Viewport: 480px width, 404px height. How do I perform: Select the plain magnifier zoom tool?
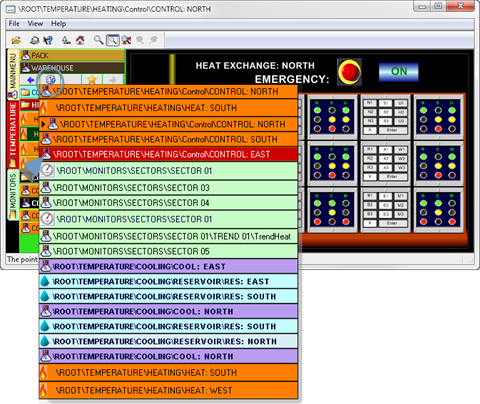point(98,40)
